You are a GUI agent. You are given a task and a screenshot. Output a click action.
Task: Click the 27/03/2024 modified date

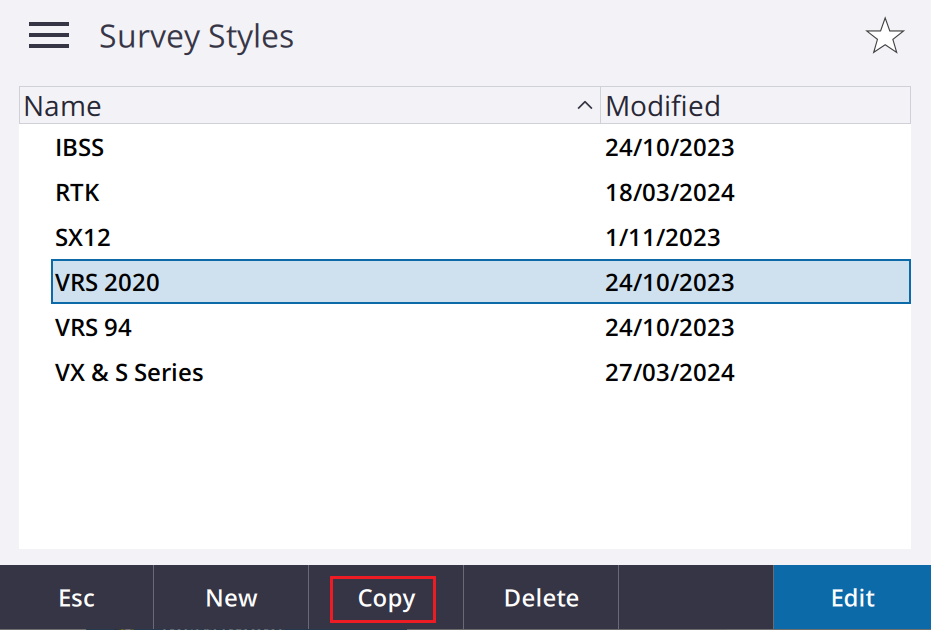[x=670, y=372]
